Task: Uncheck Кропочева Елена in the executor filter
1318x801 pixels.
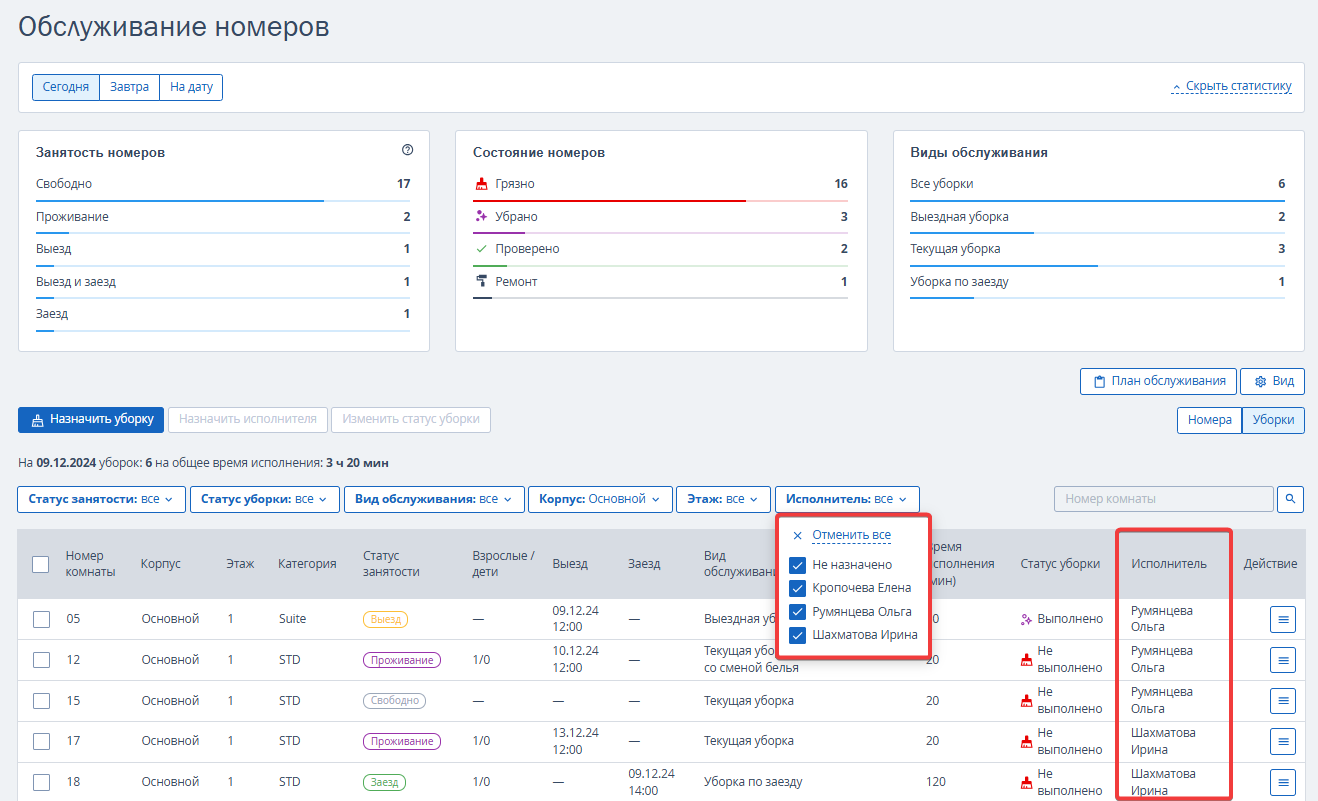Action: (x=797, y=588)
